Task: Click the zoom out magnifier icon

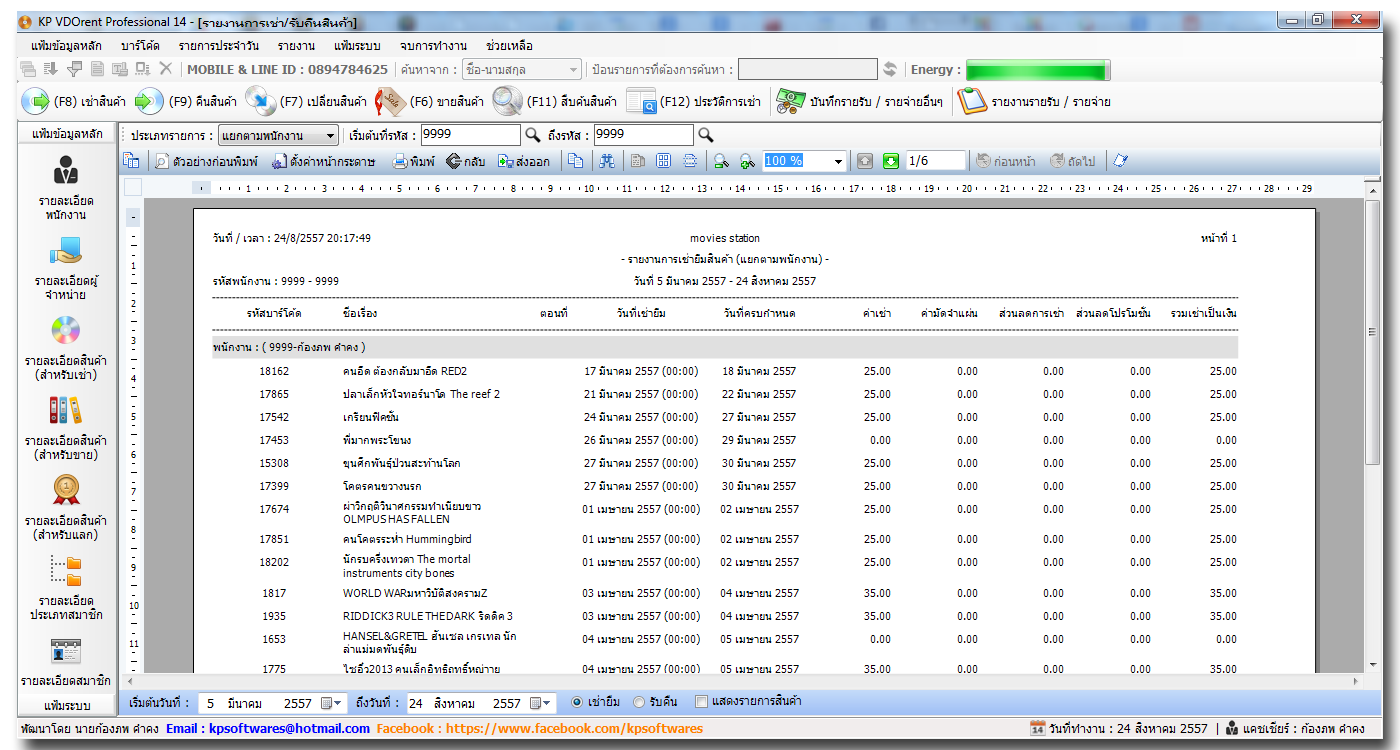Action: pyautogui.click(x=720, y=161)
